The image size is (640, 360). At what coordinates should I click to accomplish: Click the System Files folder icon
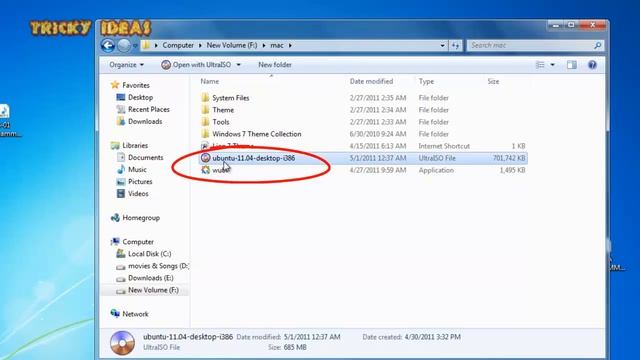[205, 98]
